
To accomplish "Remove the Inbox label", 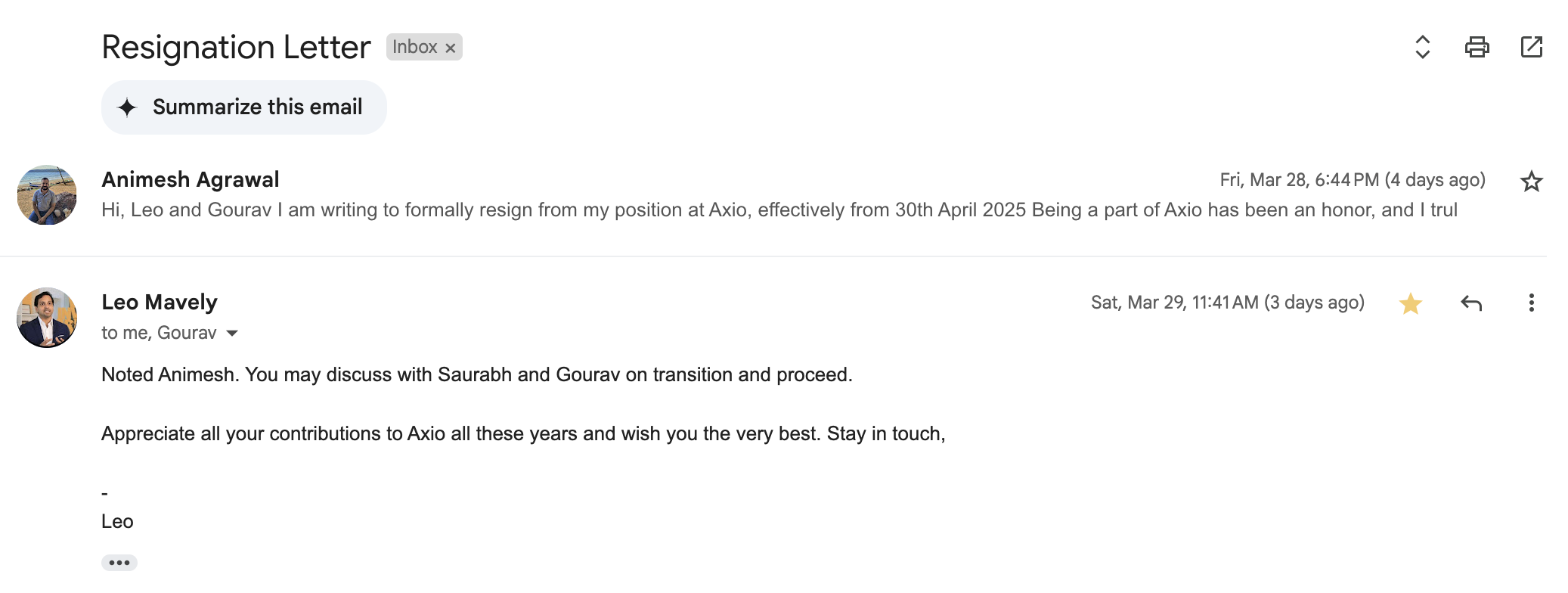I will [x=451, y=48].
